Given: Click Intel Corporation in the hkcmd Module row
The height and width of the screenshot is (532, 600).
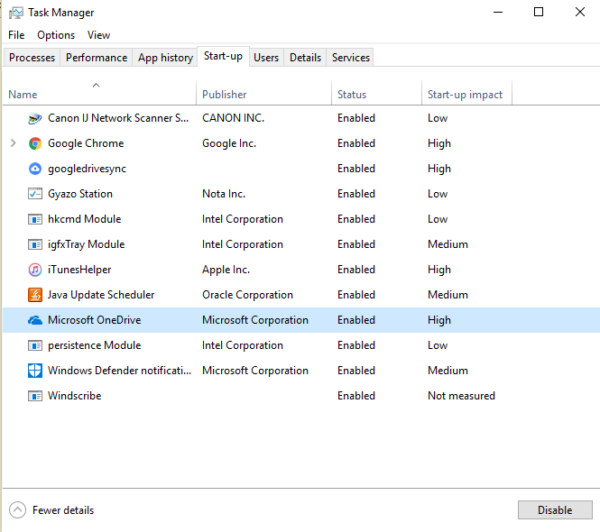Looking at the screenshot, I should pyautogui.click(x=242, y=219).
